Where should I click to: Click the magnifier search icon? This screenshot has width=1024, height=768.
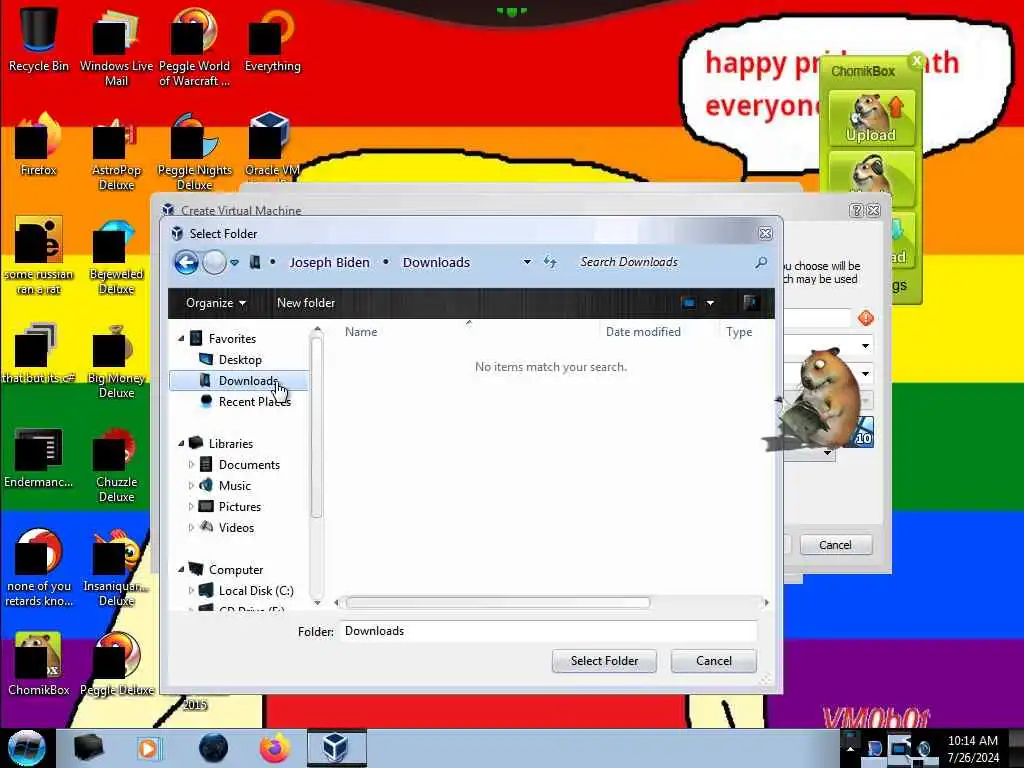point(761,263)
